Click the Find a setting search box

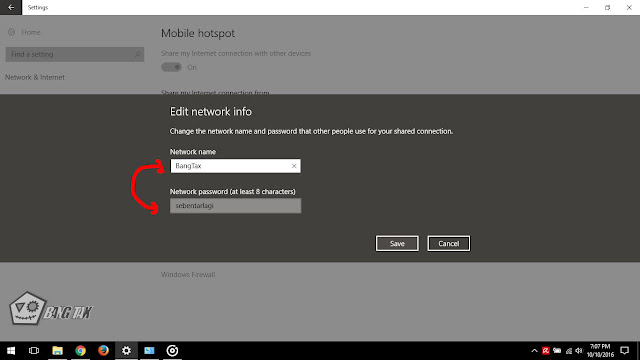point(75,54)
